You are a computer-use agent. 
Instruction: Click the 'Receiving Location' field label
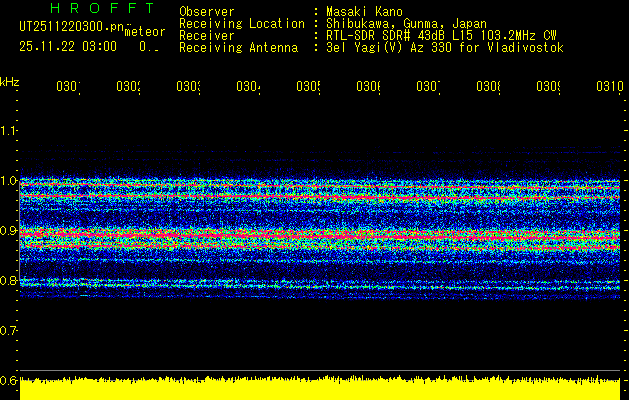[242, 23]
